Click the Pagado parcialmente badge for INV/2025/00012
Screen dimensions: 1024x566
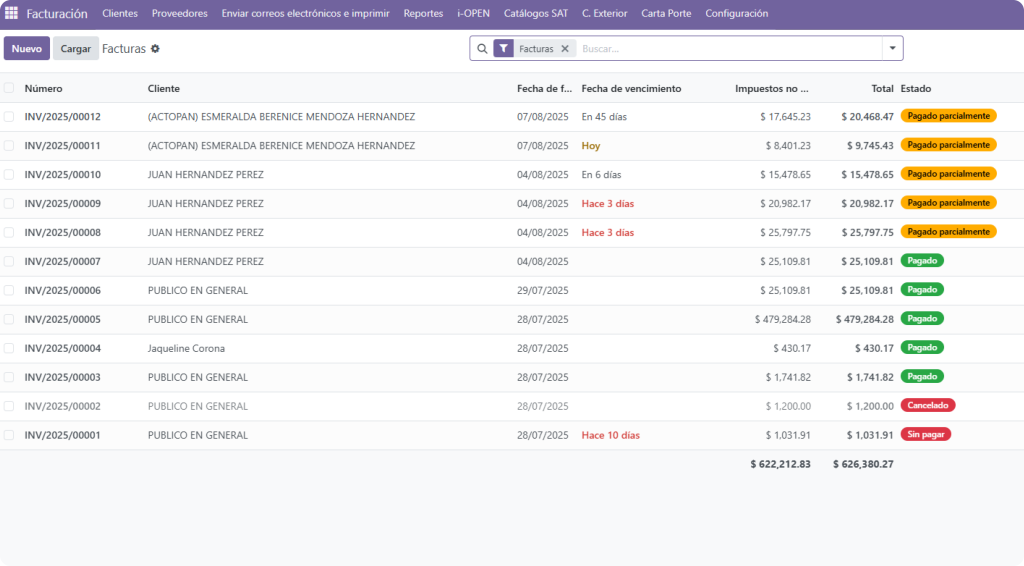pos(948,116)
